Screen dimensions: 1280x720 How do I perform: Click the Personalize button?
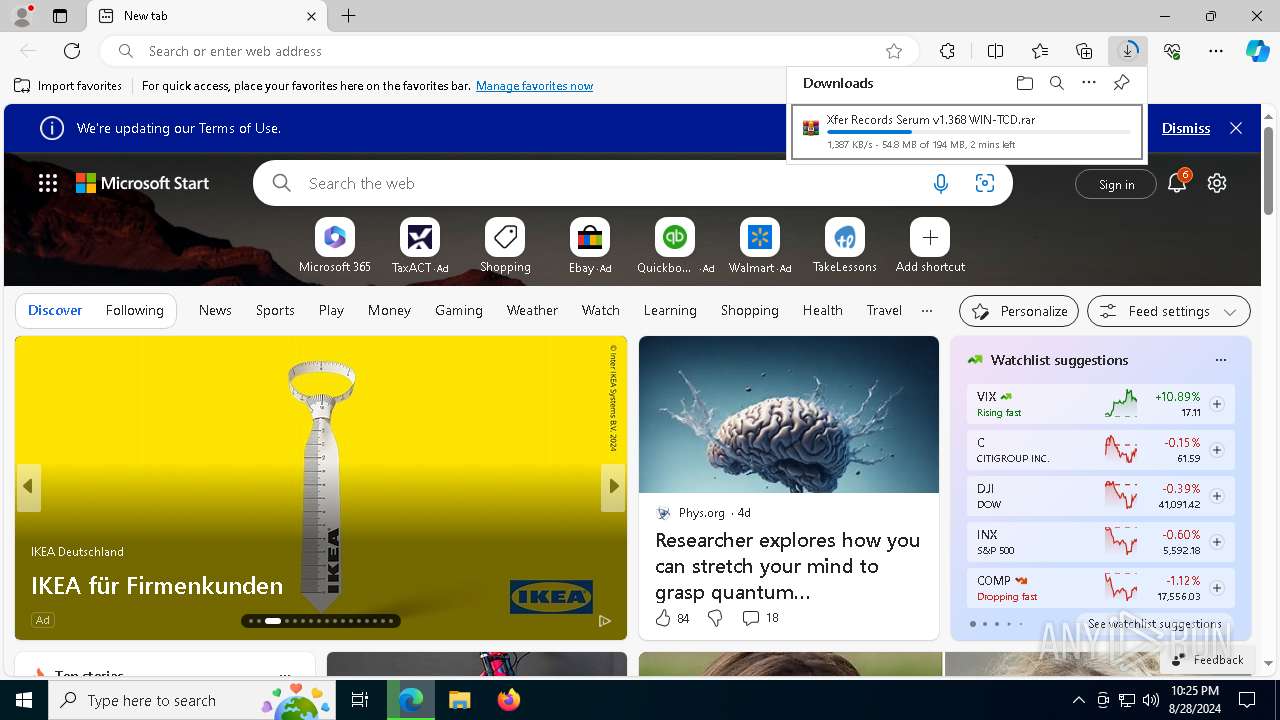[x=1019, y=311]
